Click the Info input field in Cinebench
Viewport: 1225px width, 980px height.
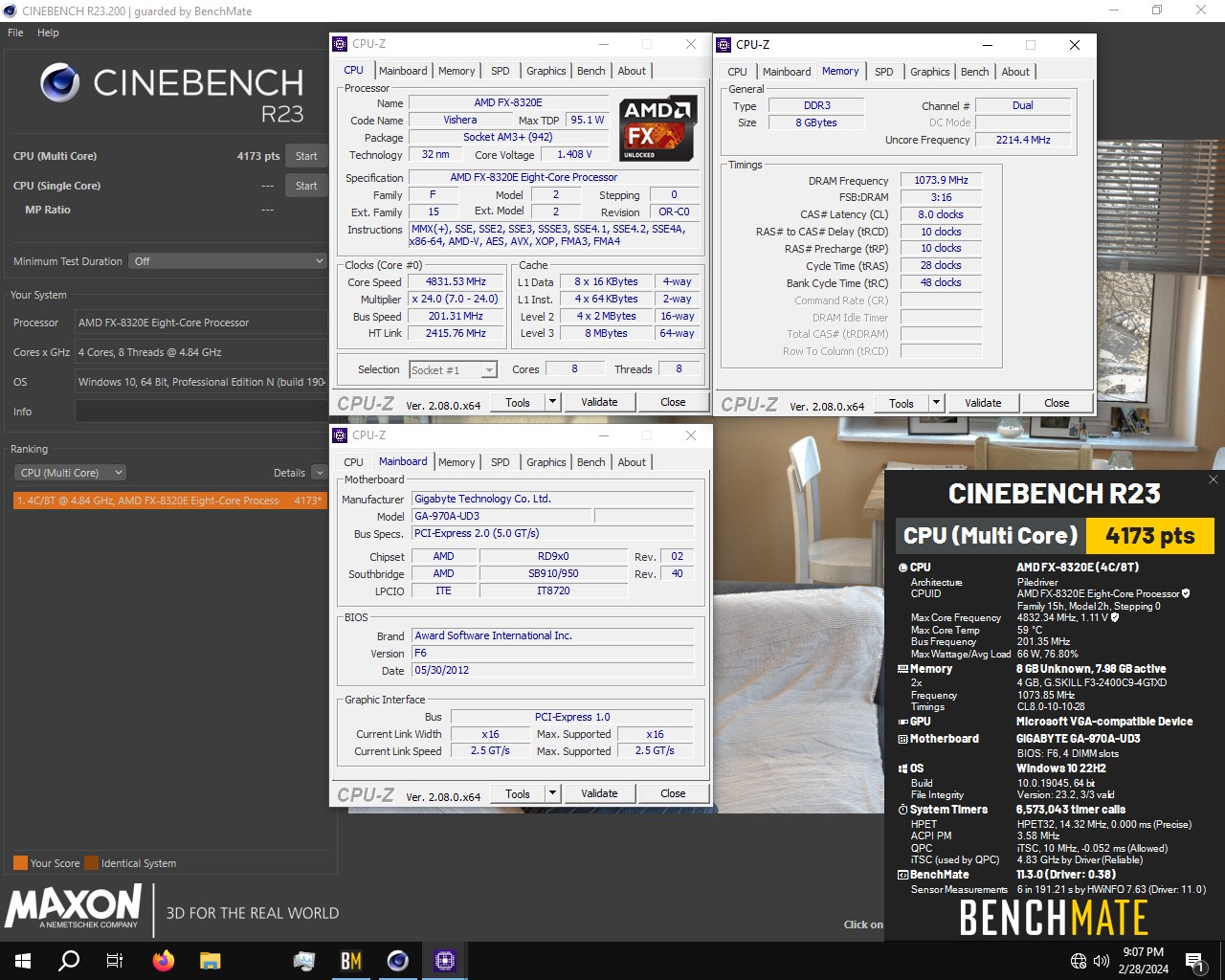(201, 412)
